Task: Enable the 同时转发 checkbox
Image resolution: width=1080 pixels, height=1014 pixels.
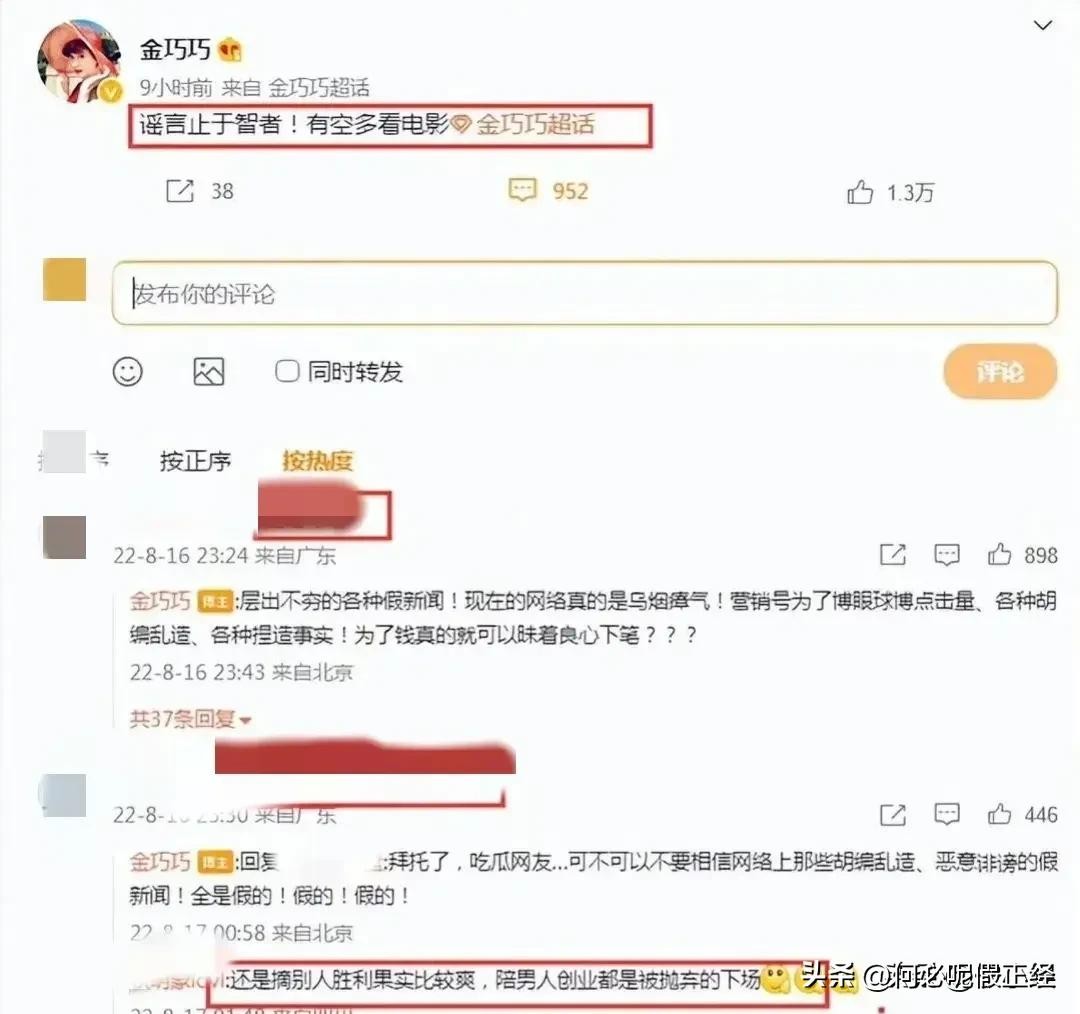Action: (287, 371)
